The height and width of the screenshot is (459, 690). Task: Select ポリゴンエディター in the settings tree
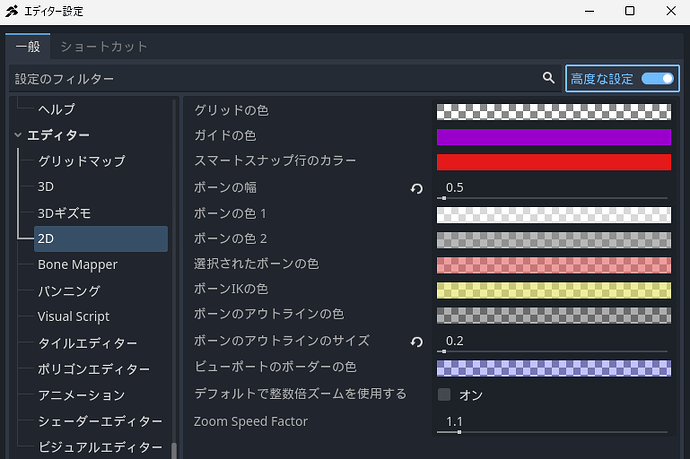point(94,369)
